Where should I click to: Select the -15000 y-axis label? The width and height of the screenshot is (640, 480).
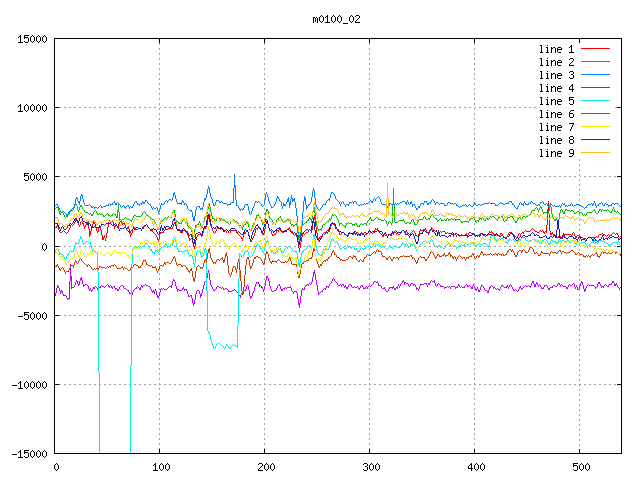(x=27, y=454)
